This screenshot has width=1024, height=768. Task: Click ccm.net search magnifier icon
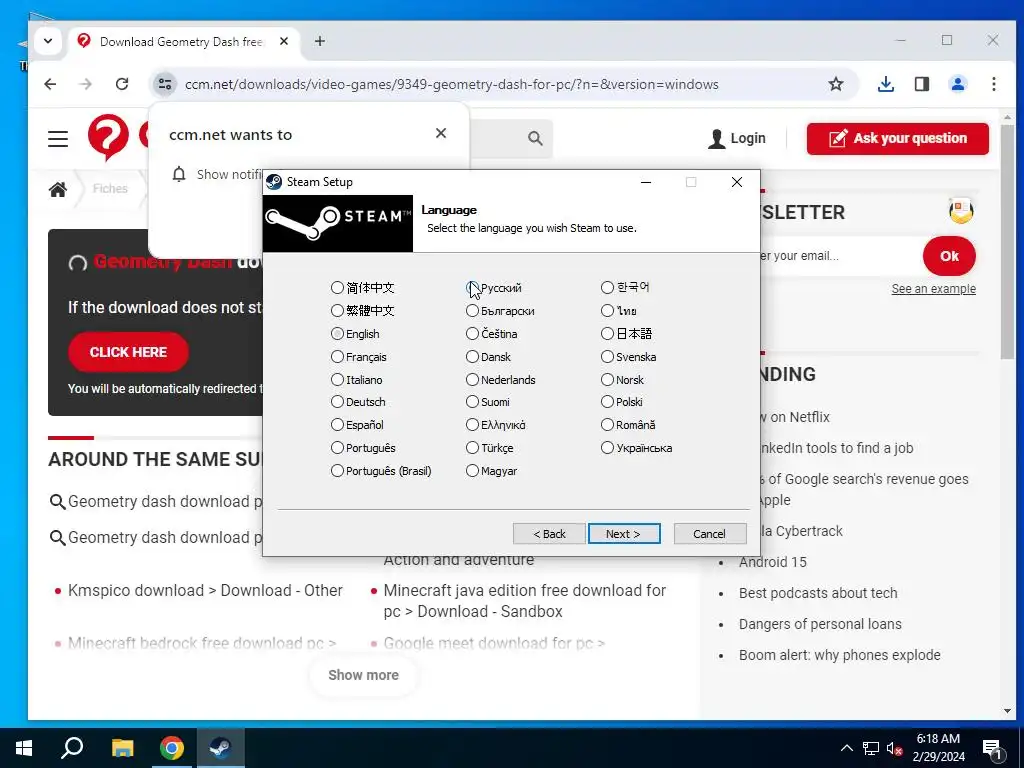[535, 138]
